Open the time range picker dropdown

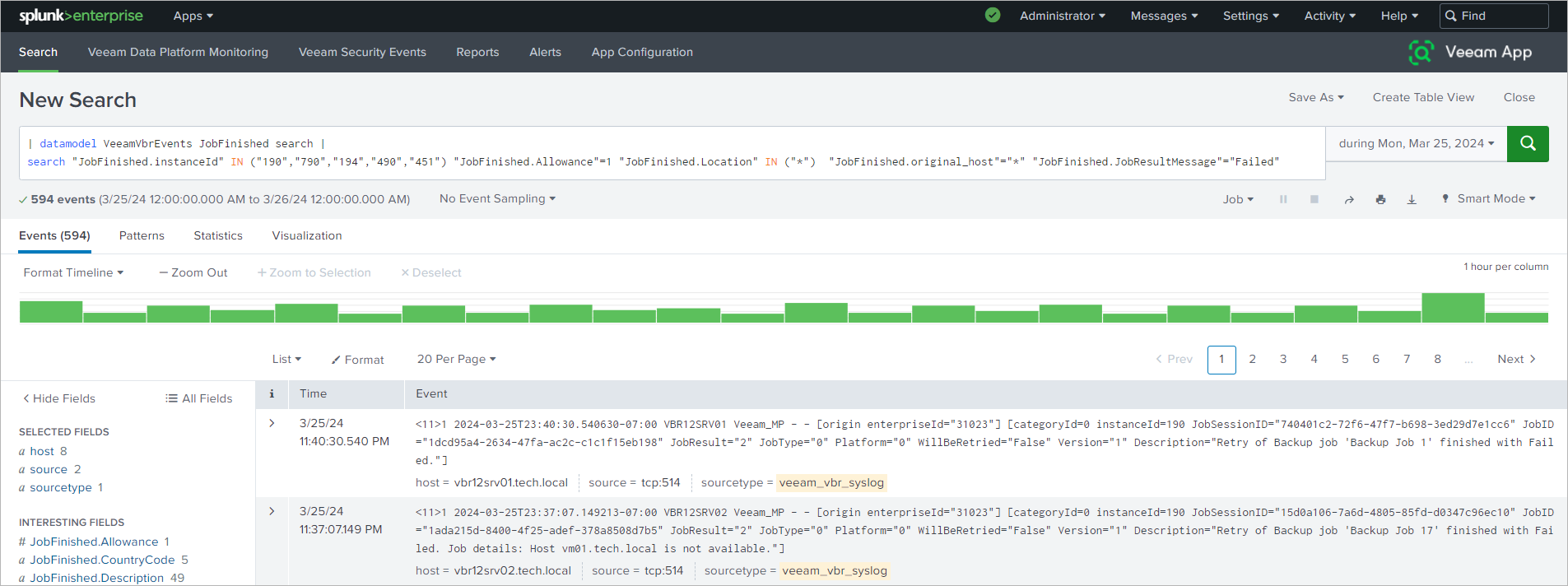pos(1416,143)
